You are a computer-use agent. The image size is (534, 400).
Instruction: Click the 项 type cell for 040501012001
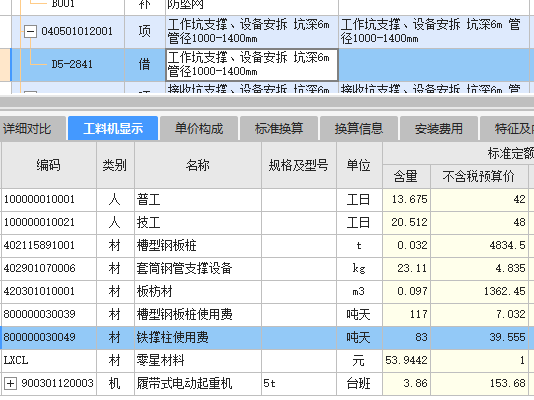click(145, 32)
